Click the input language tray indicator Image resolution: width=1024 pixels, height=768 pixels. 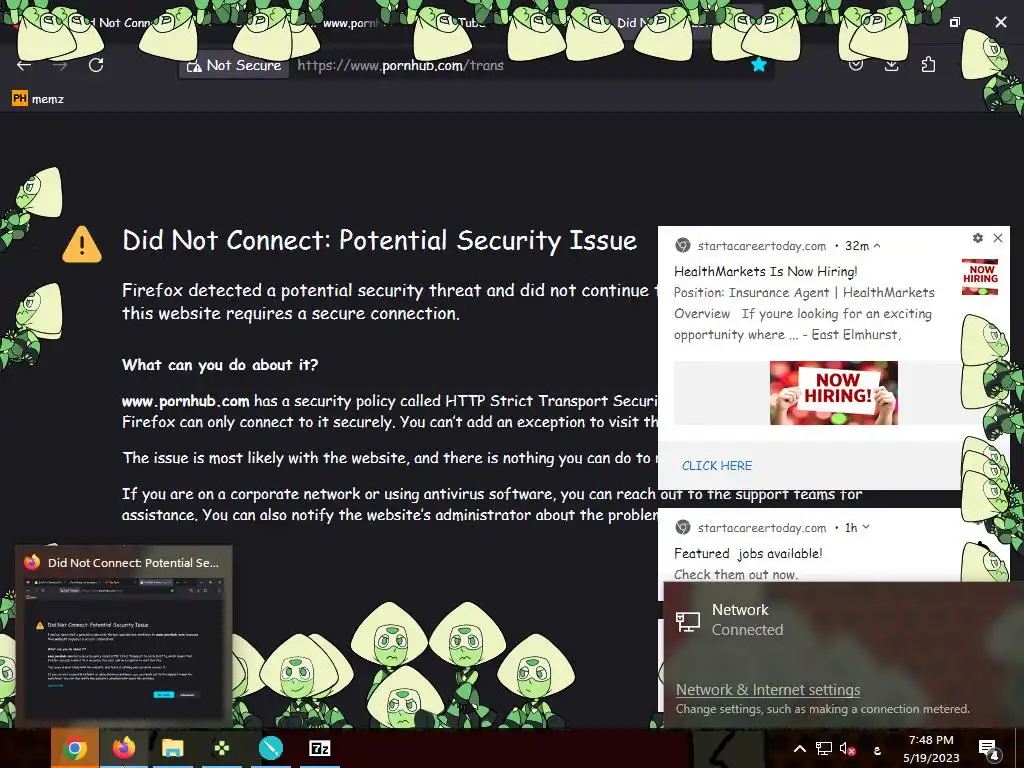(x=877, y=750)
